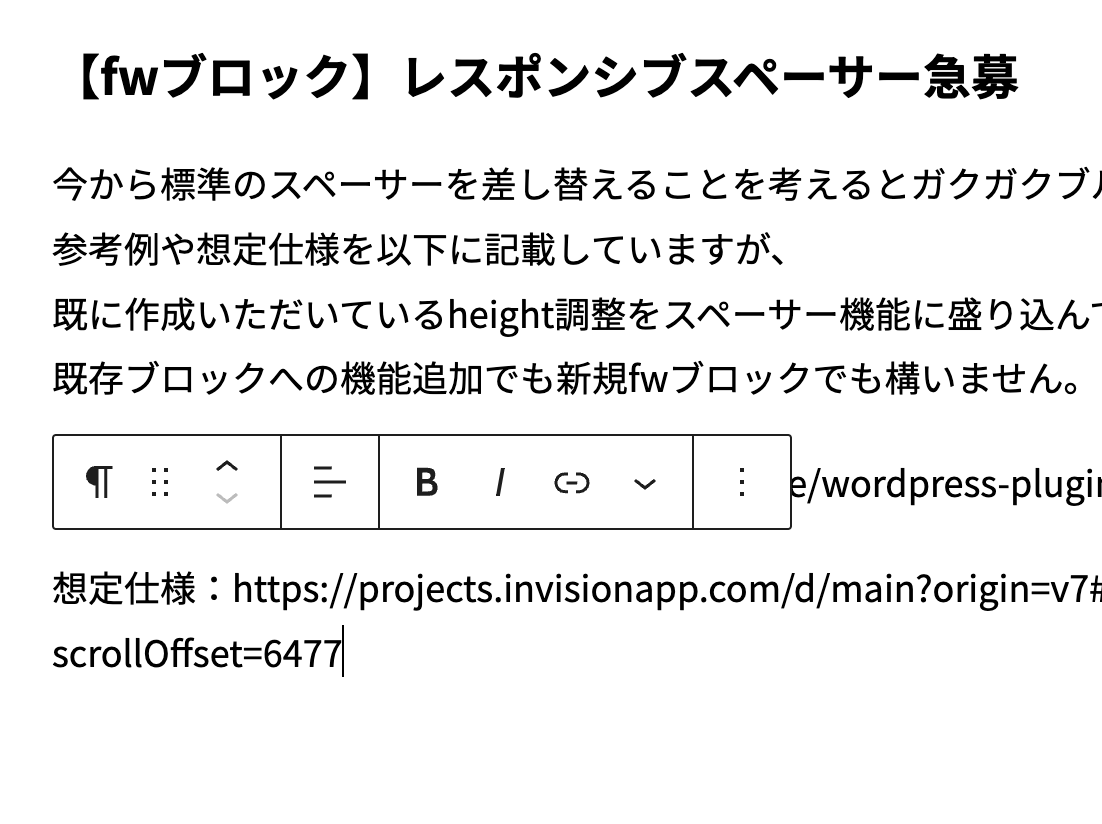Place cursor at end of scrollOffset=6477
1102x824 pixels.
click(x=342, y=654)
